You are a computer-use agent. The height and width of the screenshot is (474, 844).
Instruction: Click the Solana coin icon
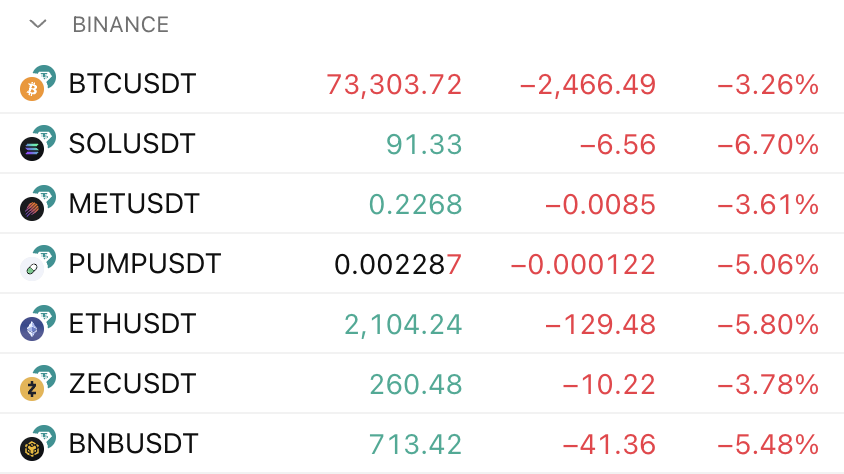[32, 149]
